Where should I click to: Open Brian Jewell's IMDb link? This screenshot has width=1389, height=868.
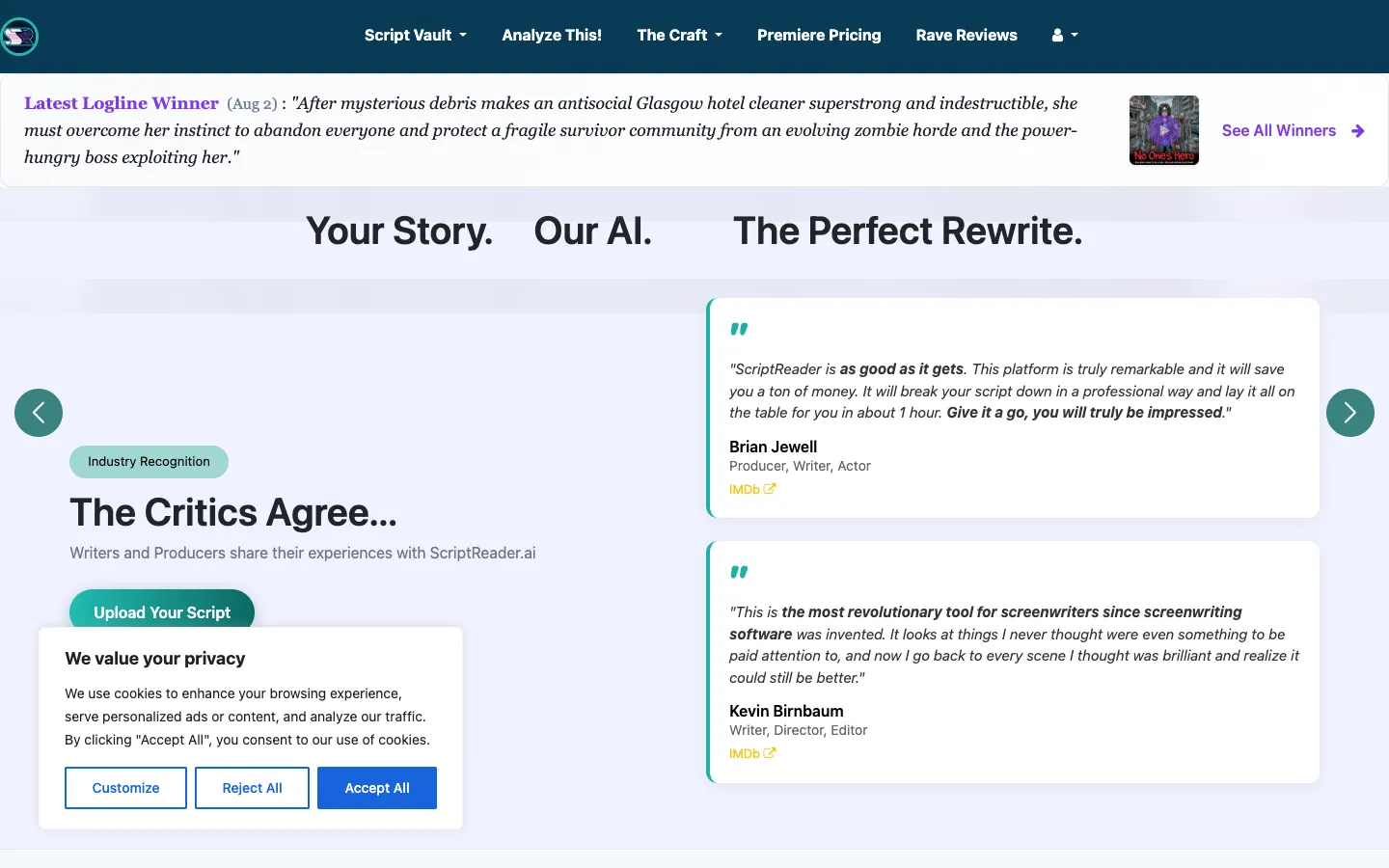752,489
